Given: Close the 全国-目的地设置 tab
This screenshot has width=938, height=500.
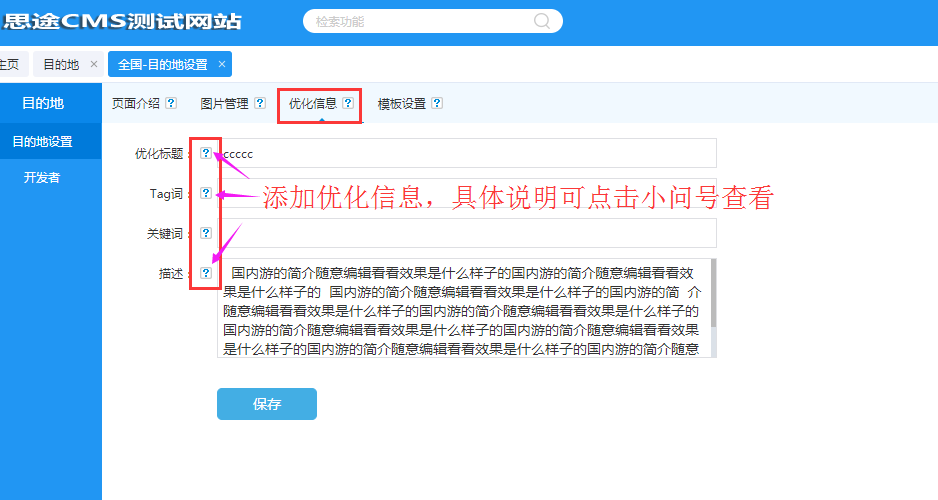Looking at the screenshot, I should 222,64.
